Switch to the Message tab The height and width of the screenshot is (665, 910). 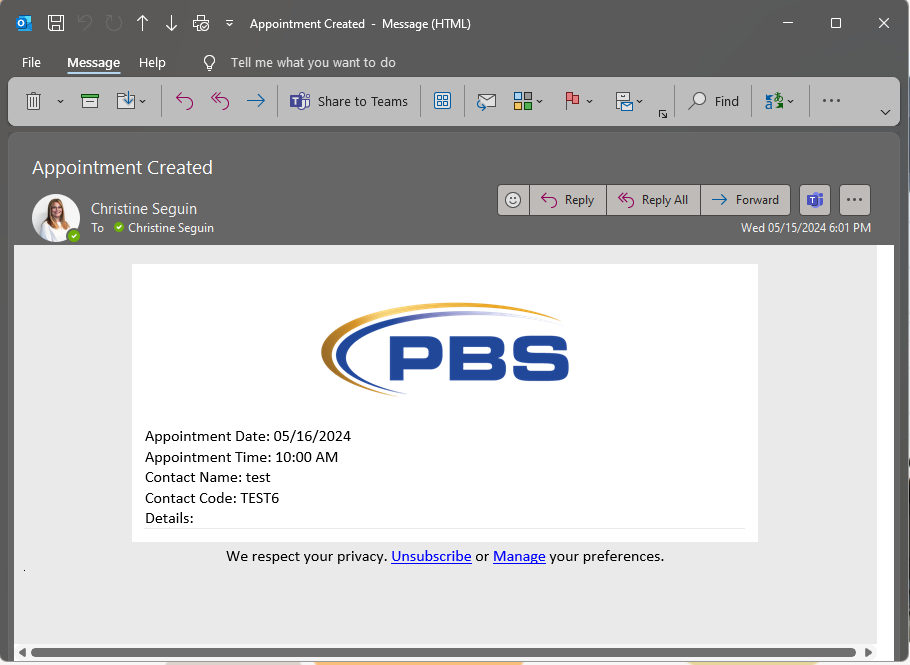[x=93, y=63]
